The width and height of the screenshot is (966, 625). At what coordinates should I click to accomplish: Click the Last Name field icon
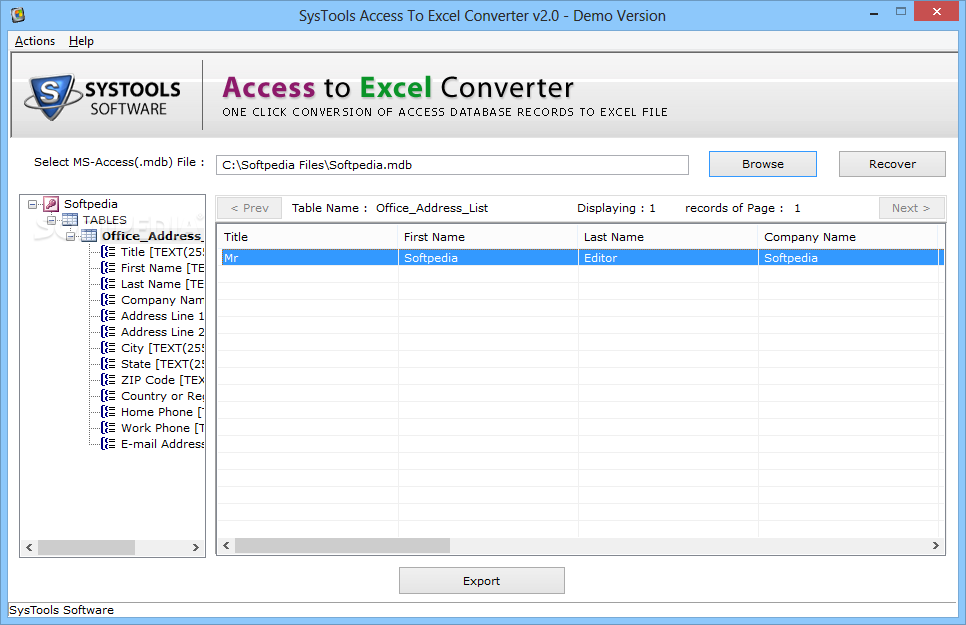tap(108, 284)
